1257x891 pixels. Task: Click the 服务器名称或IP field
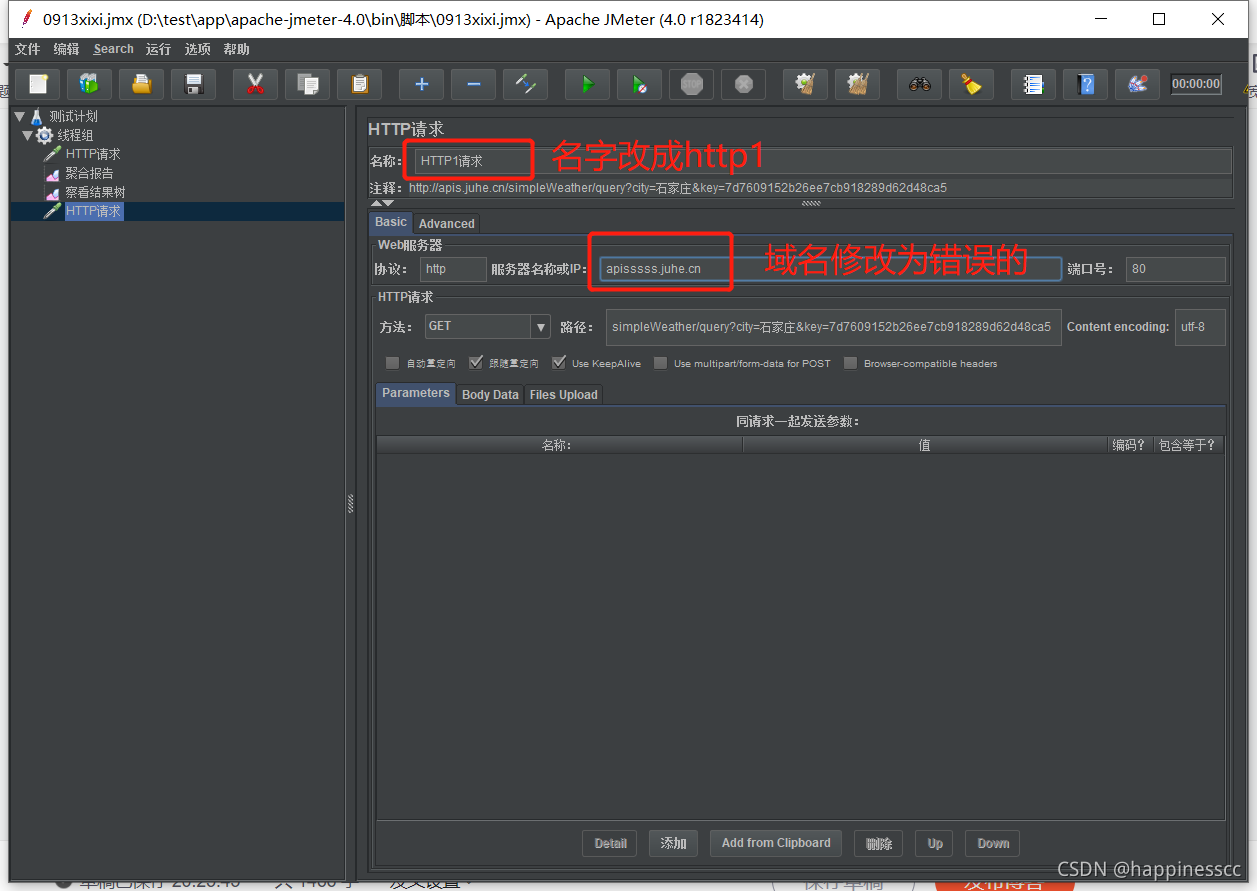[830, 269]
